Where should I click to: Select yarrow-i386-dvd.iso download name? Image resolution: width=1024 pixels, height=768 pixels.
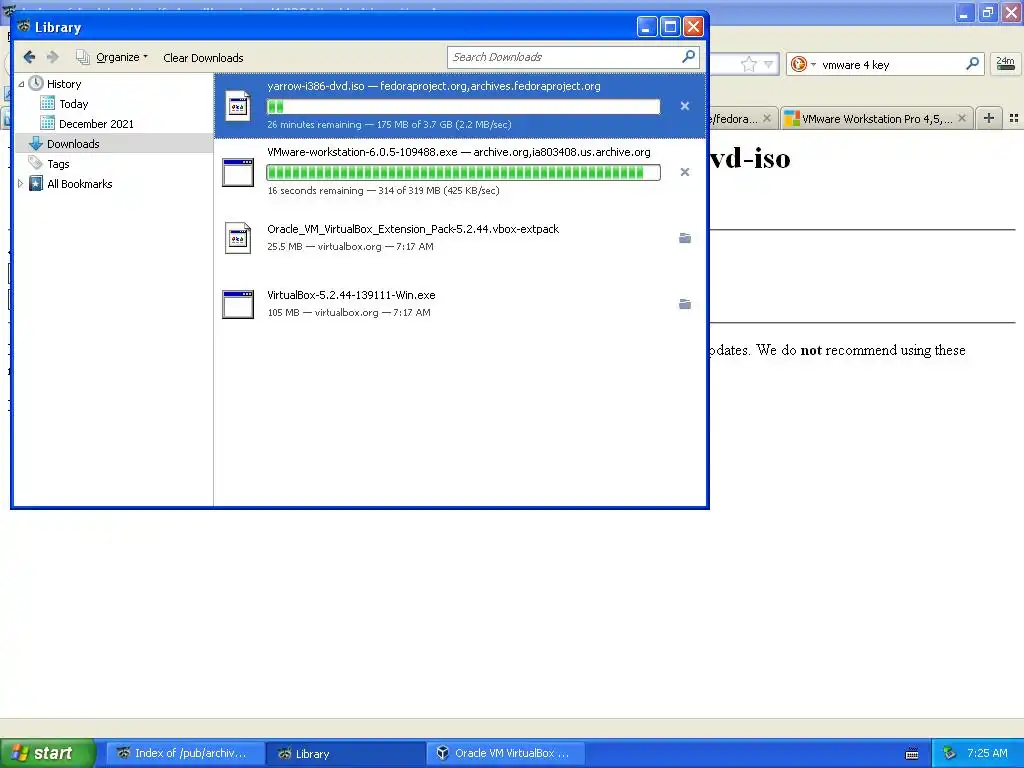coord(315,86)
